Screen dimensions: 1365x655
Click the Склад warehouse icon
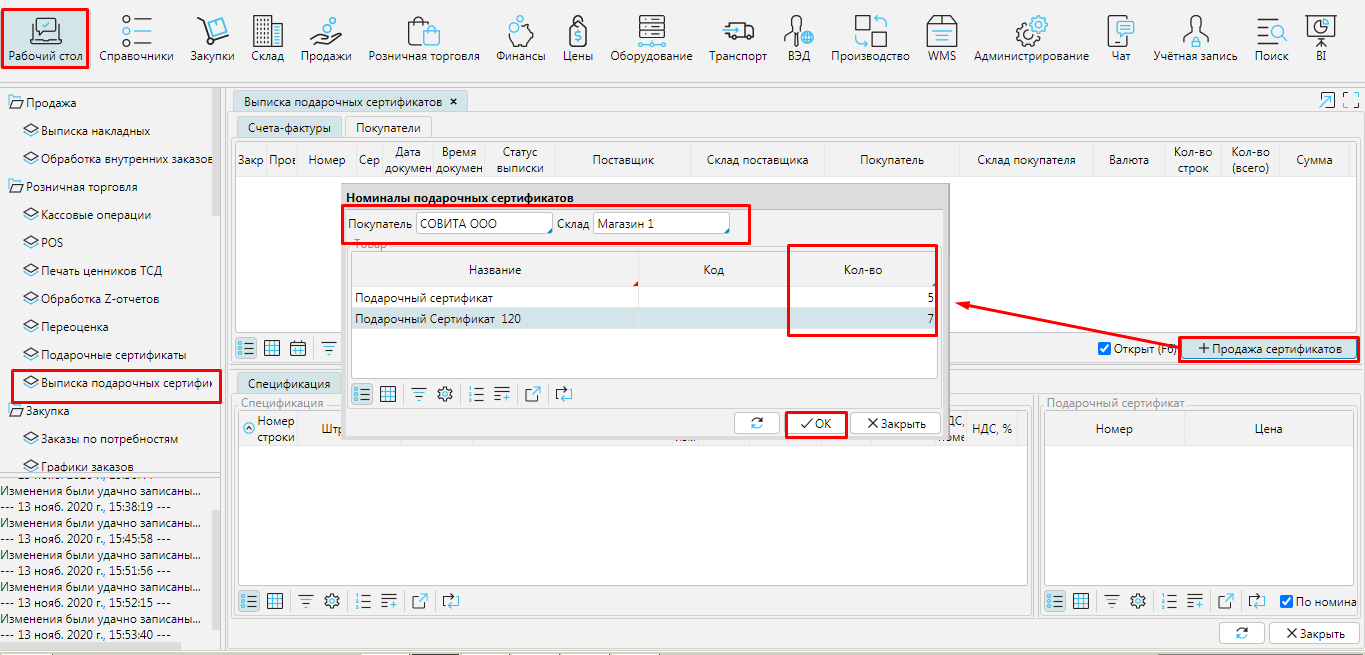[x=267, y=31]
